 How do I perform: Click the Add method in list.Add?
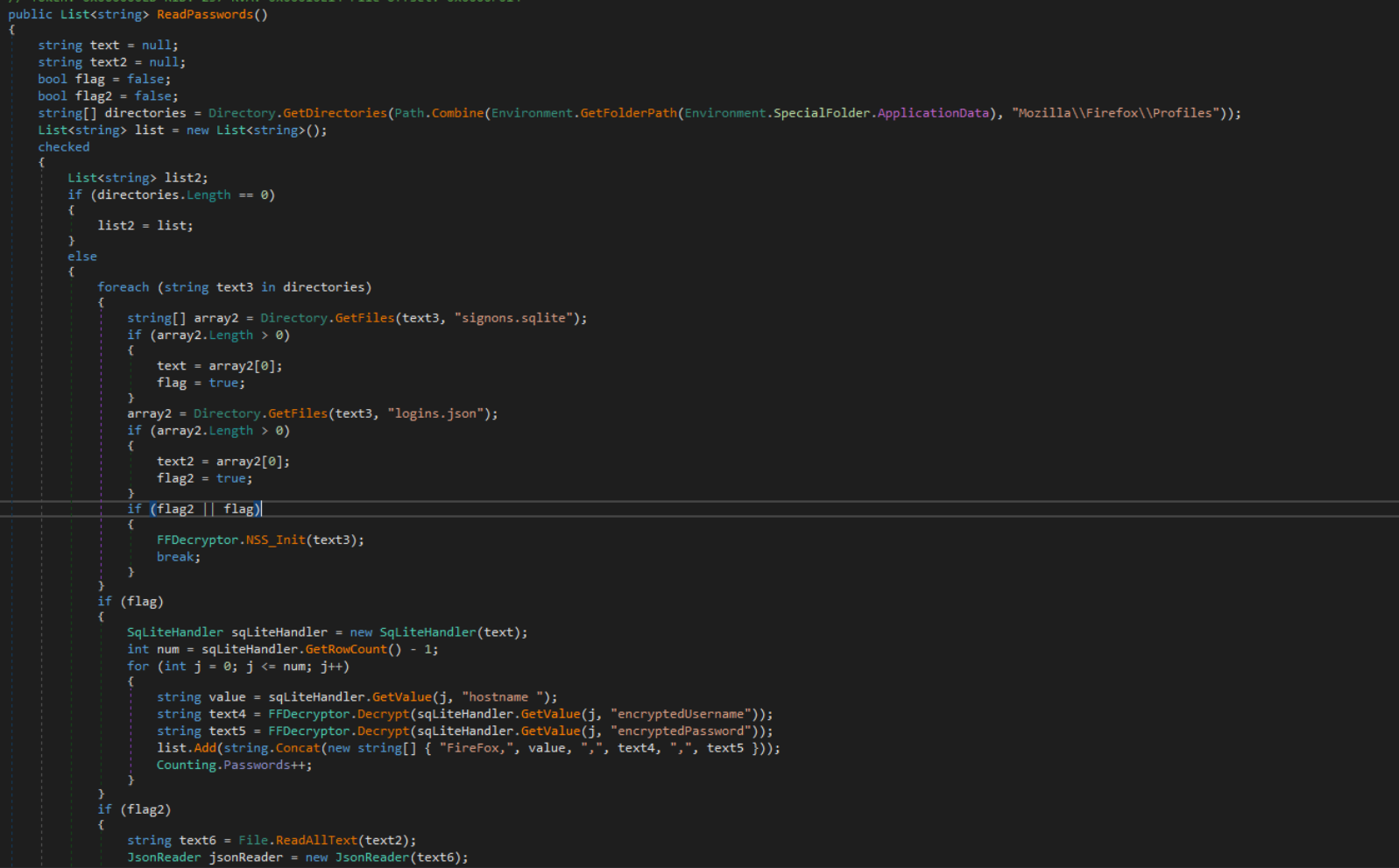[x=205, y=748]
